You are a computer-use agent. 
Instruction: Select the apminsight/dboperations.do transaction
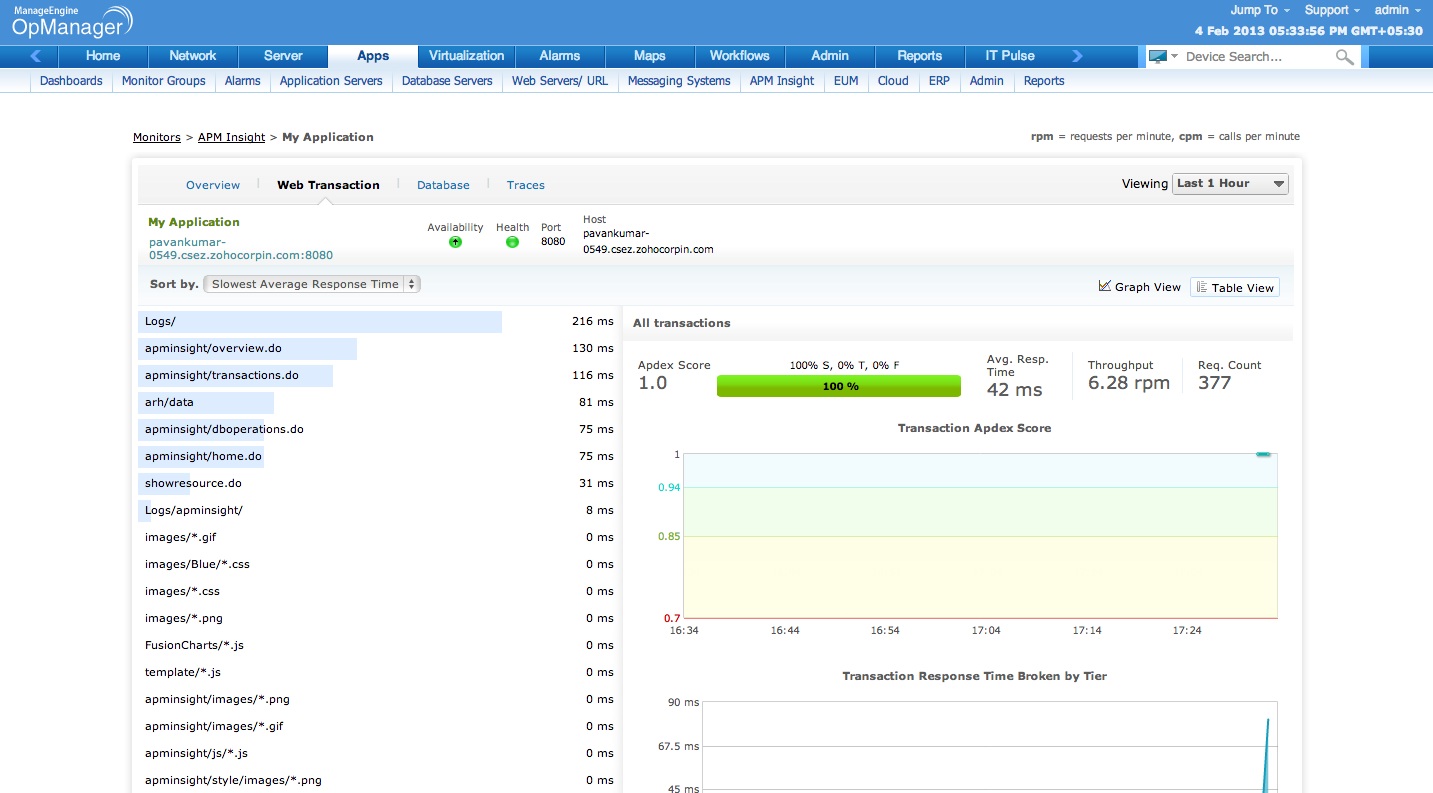378,429
